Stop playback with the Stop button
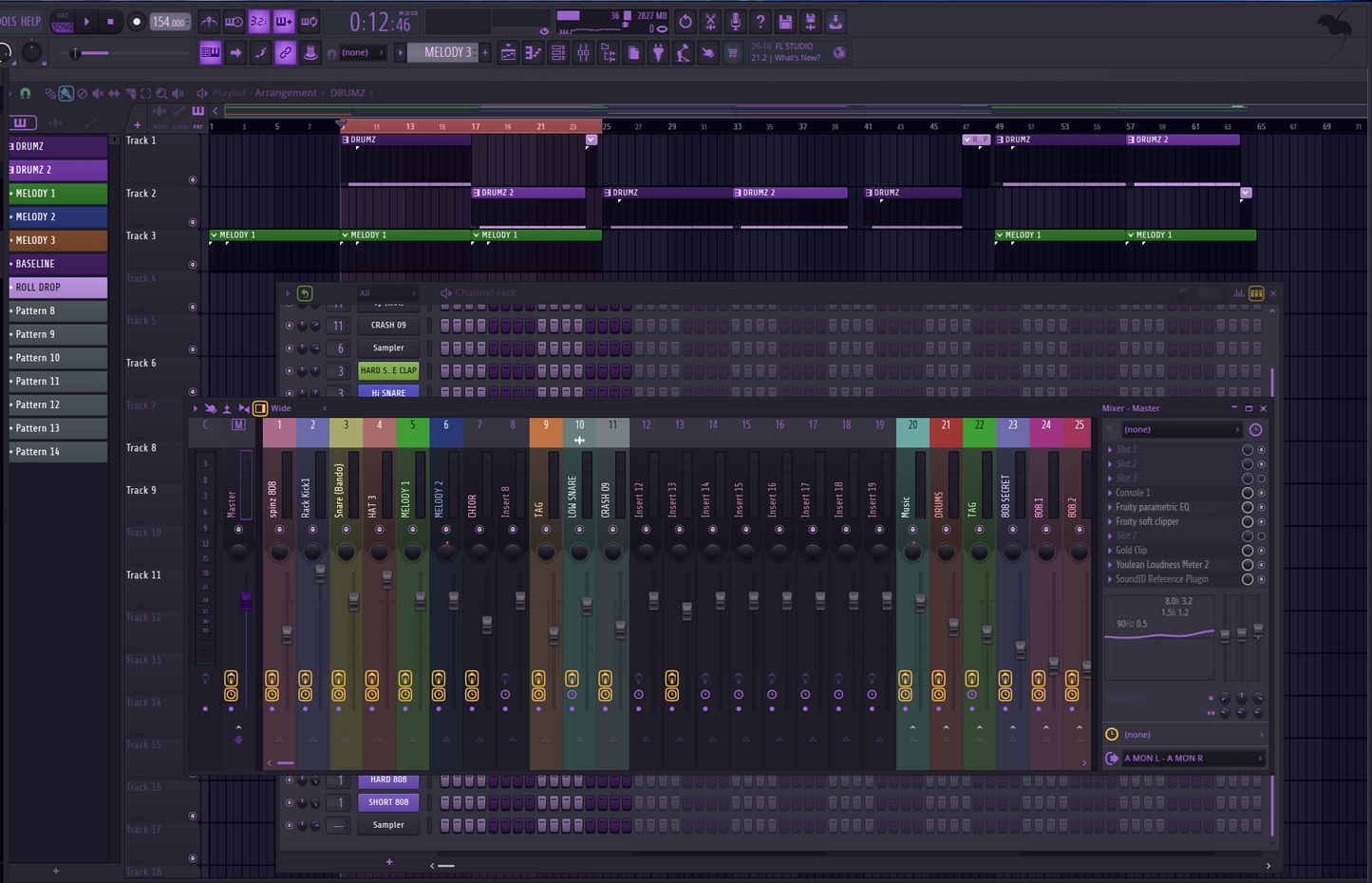The image size is (1372, 883). (x=110, y=21)
